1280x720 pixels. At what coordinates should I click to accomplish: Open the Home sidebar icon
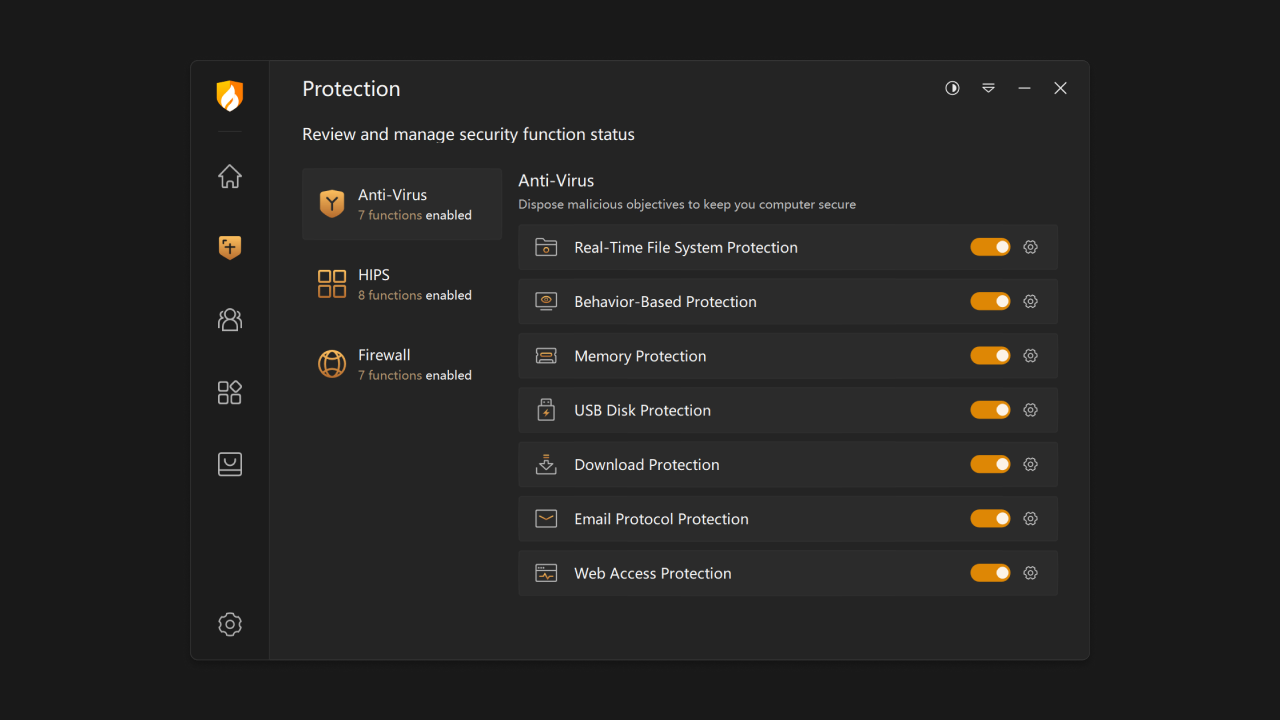point(229,176)
